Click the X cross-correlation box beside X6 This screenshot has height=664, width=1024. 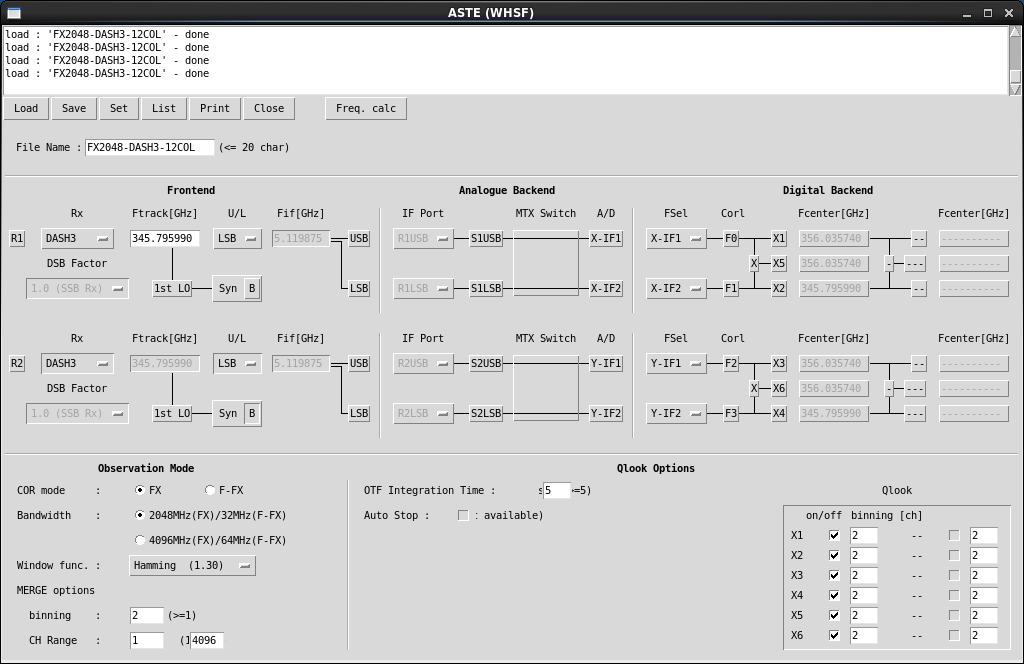point(754,388)
